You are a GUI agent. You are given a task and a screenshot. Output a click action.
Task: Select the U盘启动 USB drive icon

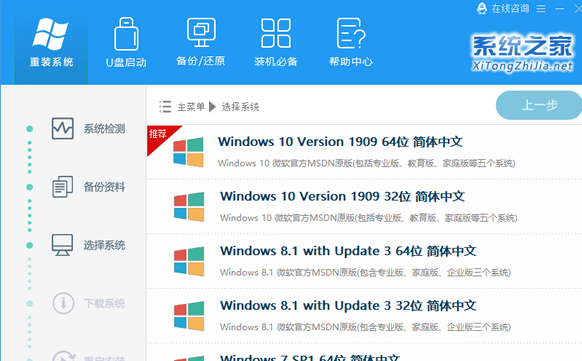coord(126,34)
